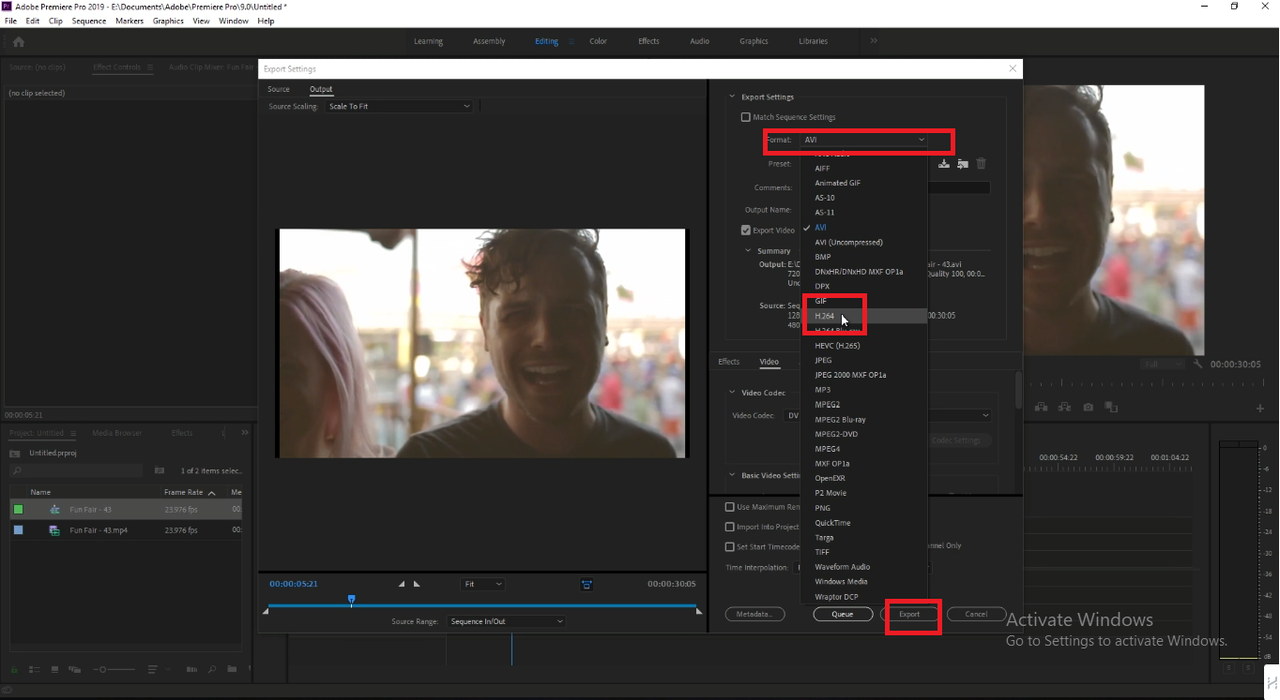Collapse the Summary section
The width and height of the screenshot is (1280, 700).
coord(749,251)
